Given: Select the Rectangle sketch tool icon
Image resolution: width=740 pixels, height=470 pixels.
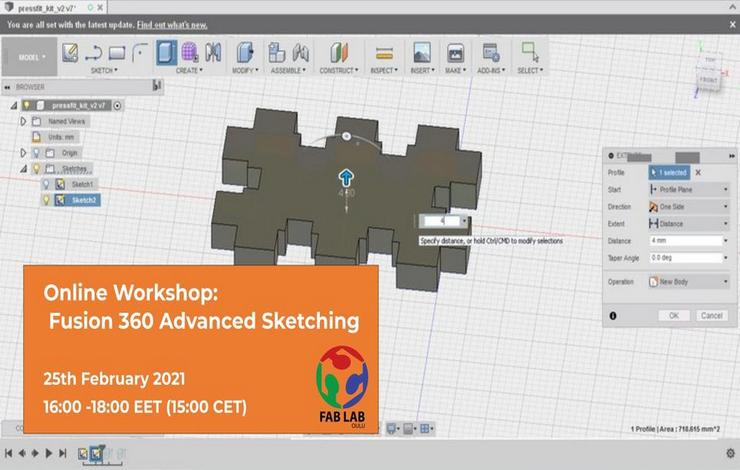Looking at the screenshot, I should 117,53.
